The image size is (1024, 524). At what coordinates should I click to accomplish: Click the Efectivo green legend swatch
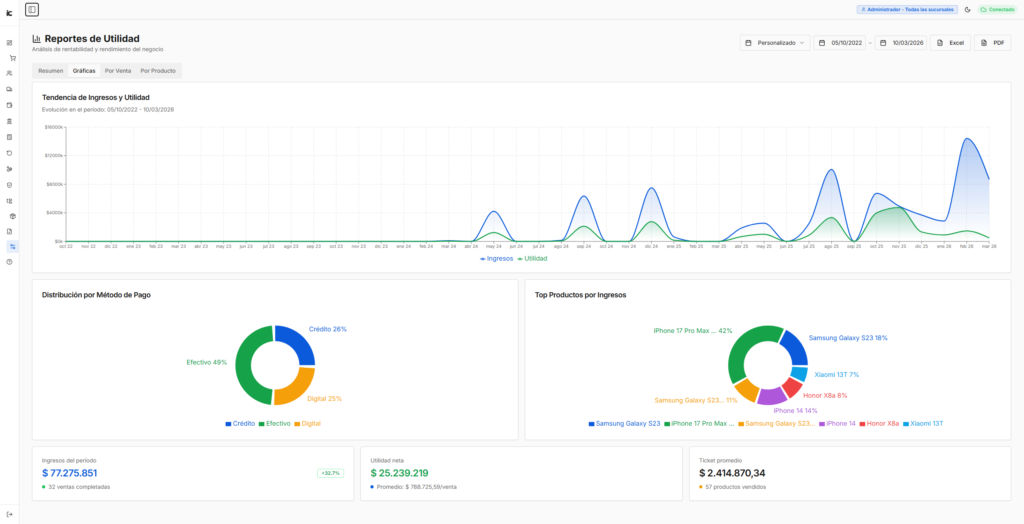(263, 424)
